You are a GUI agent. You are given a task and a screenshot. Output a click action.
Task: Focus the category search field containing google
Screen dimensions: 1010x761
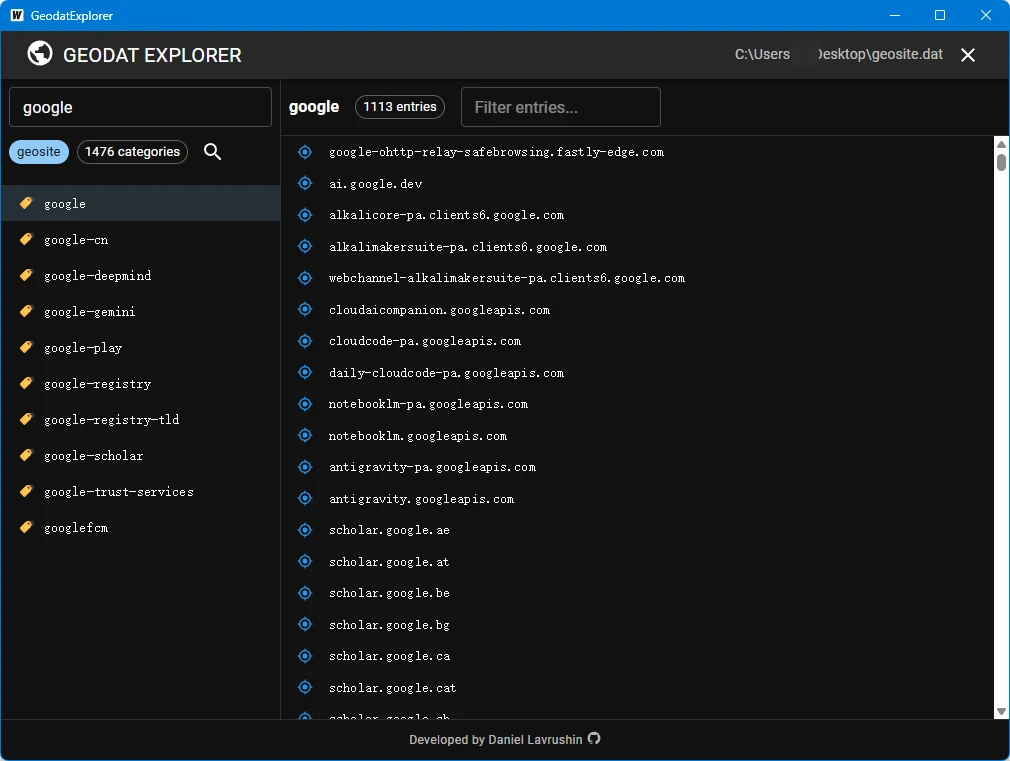pyautogui.click(x=140, y=107)
